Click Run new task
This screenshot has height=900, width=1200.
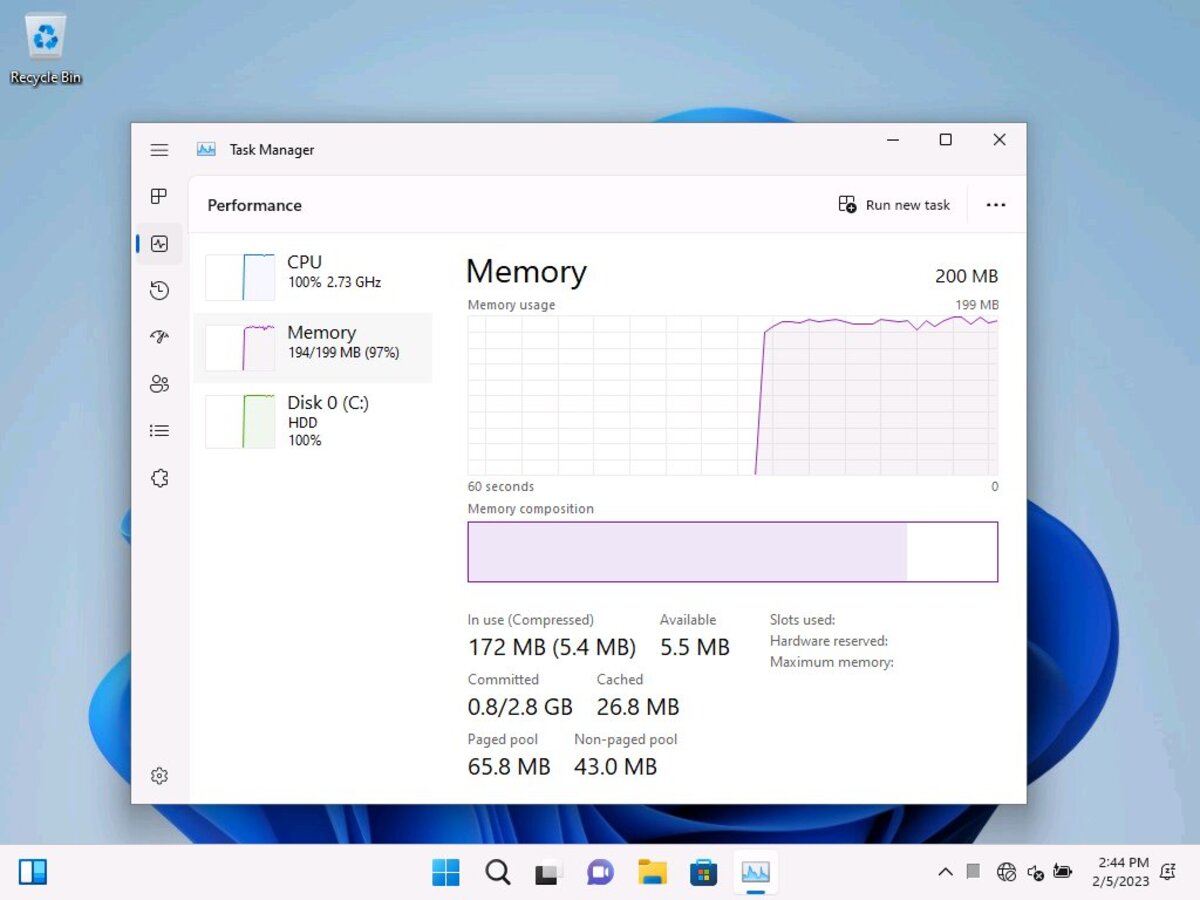click(x=895, y=204)
